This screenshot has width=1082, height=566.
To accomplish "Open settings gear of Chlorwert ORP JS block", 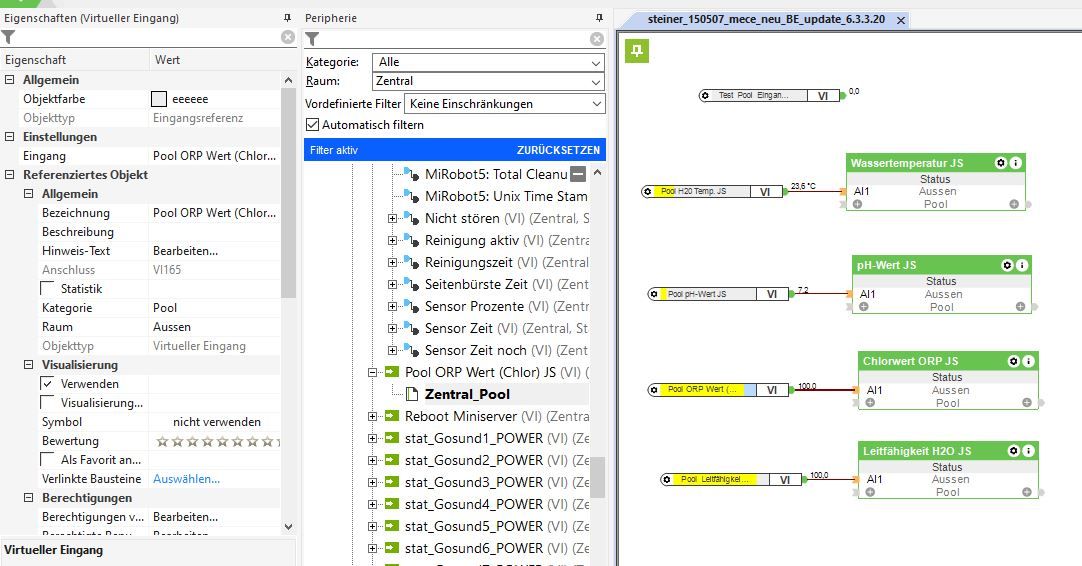I will [x=1014, y=361].
